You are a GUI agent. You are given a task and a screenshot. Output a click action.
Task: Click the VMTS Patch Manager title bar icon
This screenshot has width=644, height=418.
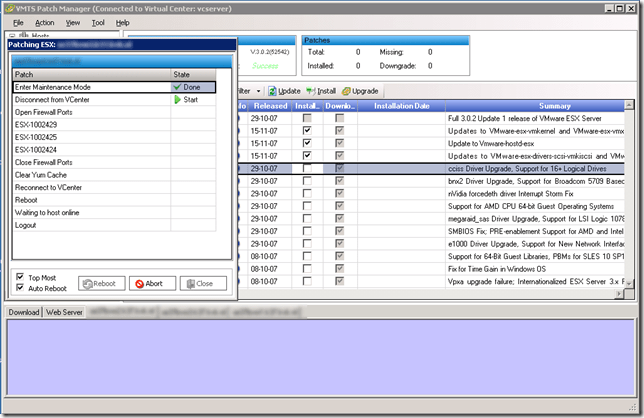[x=9, y=8]
